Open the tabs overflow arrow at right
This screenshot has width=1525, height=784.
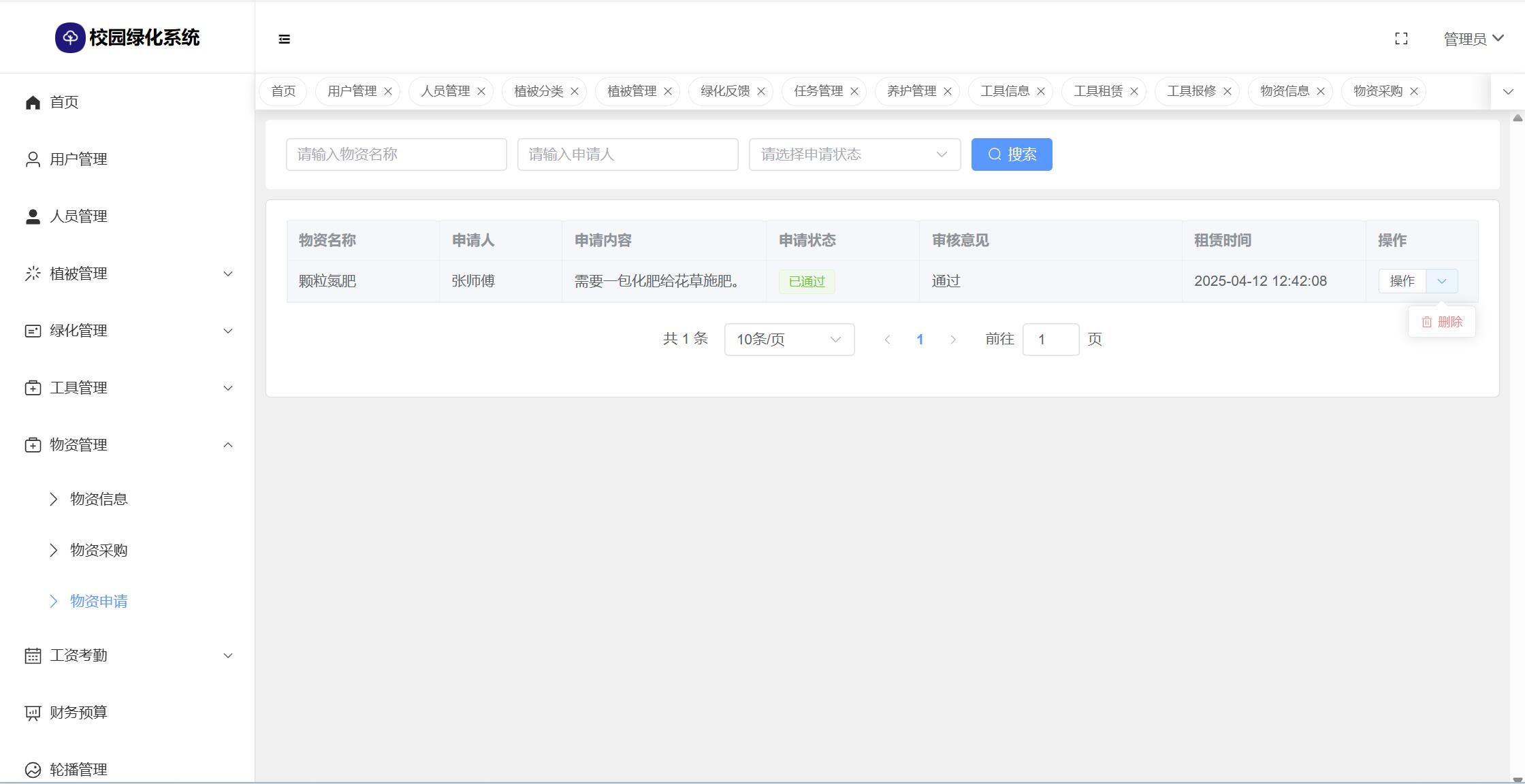pos(1508,92)
